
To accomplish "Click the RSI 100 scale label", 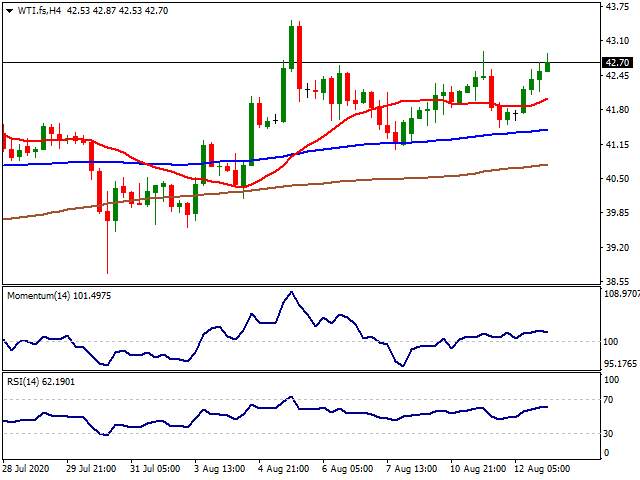I will pyautogui.click(x=611, y=380).
